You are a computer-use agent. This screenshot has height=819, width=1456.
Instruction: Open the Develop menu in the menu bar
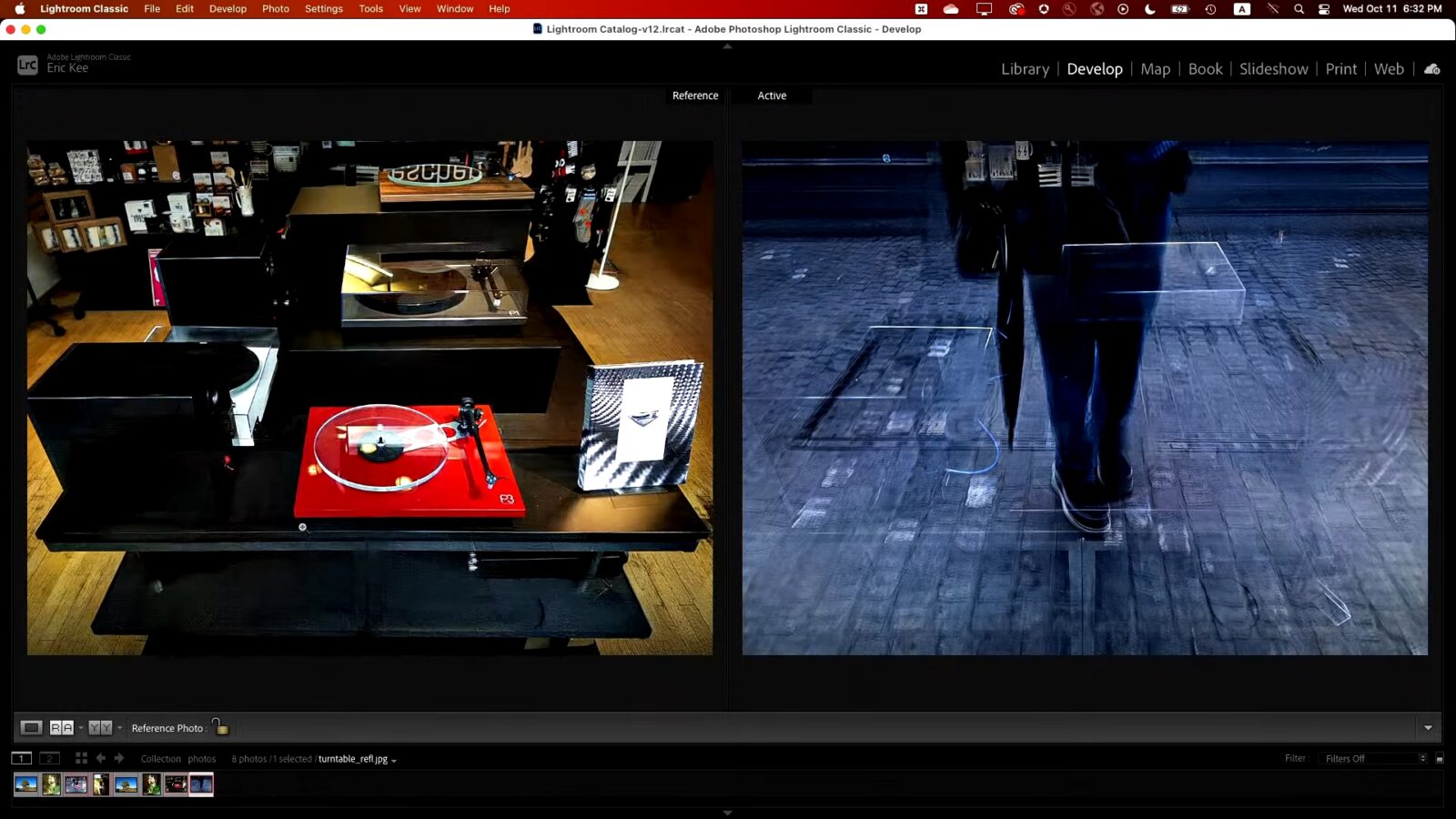click(227, 8)
